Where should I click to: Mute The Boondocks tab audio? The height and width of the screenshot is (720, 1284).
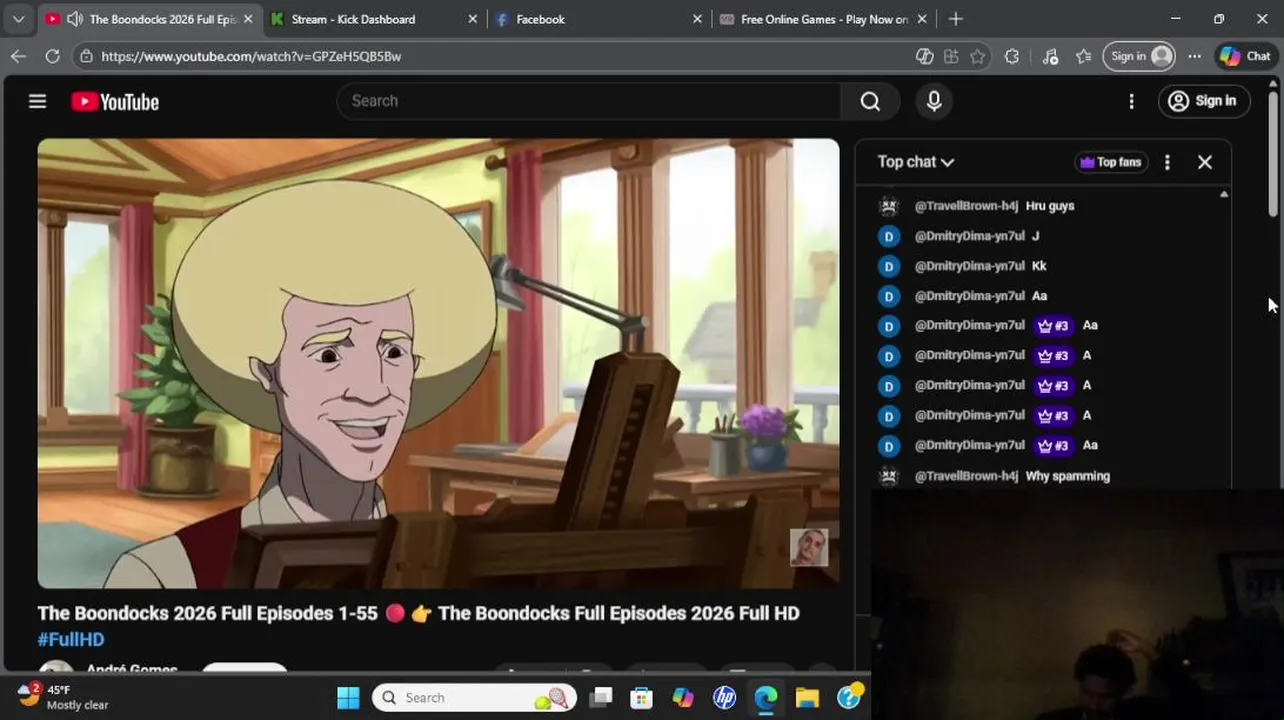pyautogui.click(x=74, y=19)
